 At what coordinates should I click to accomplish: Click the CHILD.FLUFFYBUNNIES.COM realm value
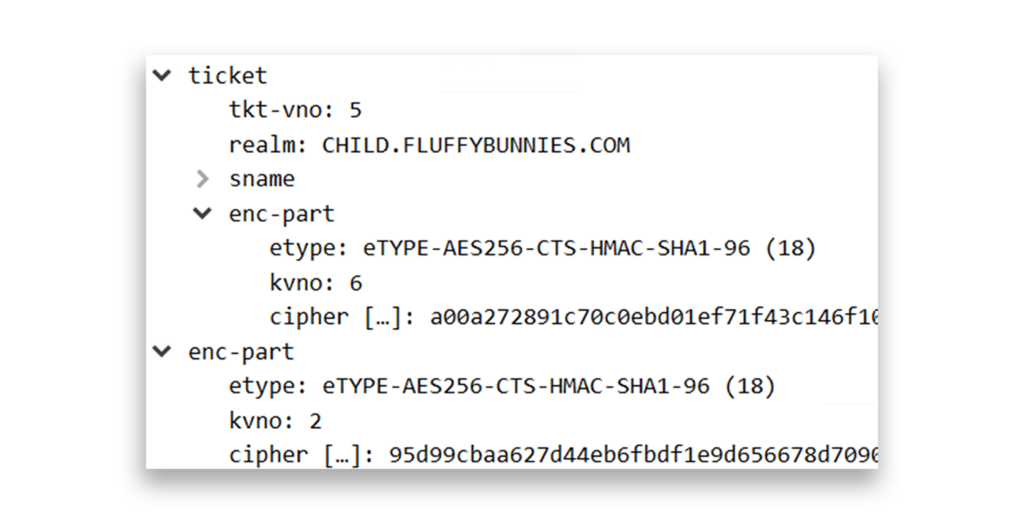click(476, 145)
